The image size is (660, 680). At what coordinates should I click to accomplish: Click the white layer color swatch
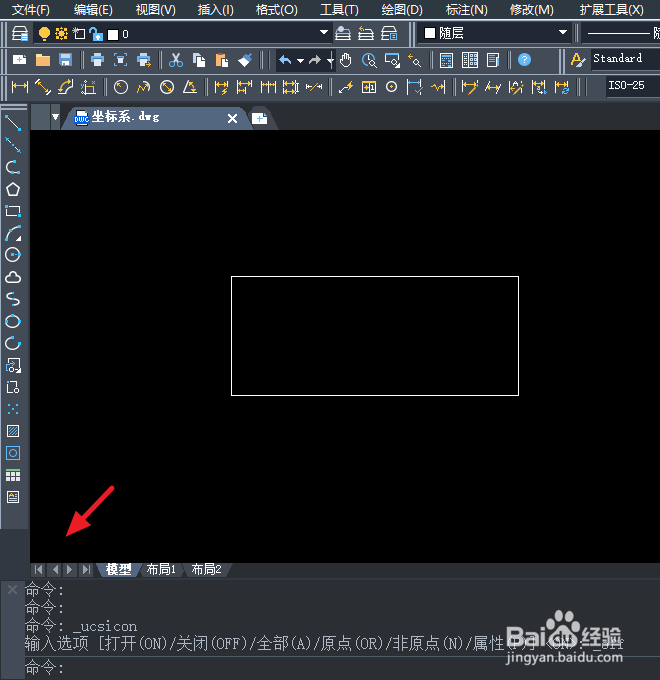click(113, 35)
